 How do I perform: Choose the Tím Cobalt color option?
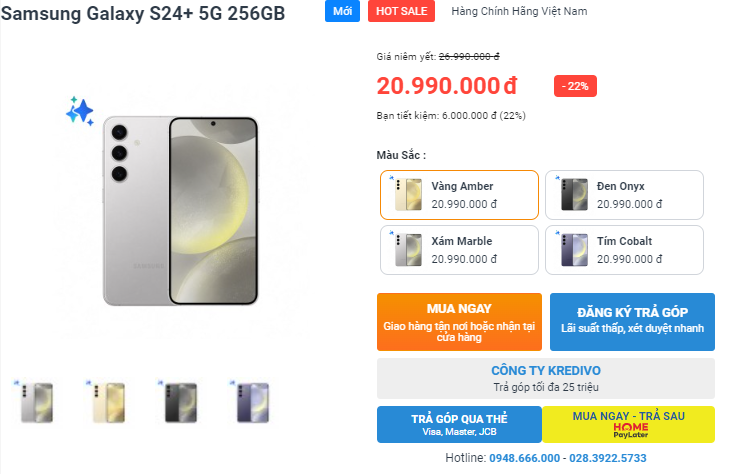[625, 250]
